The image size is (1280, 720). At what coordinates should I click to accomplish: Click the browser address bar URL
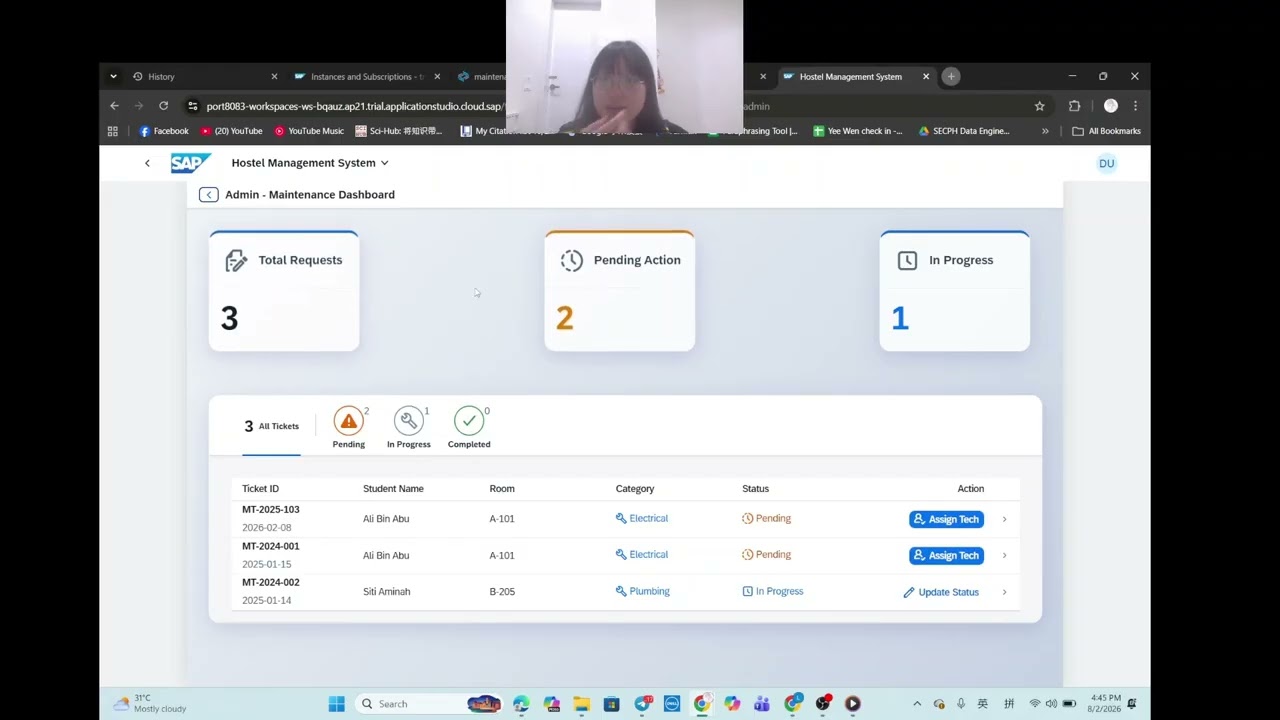tap(353, 106)
